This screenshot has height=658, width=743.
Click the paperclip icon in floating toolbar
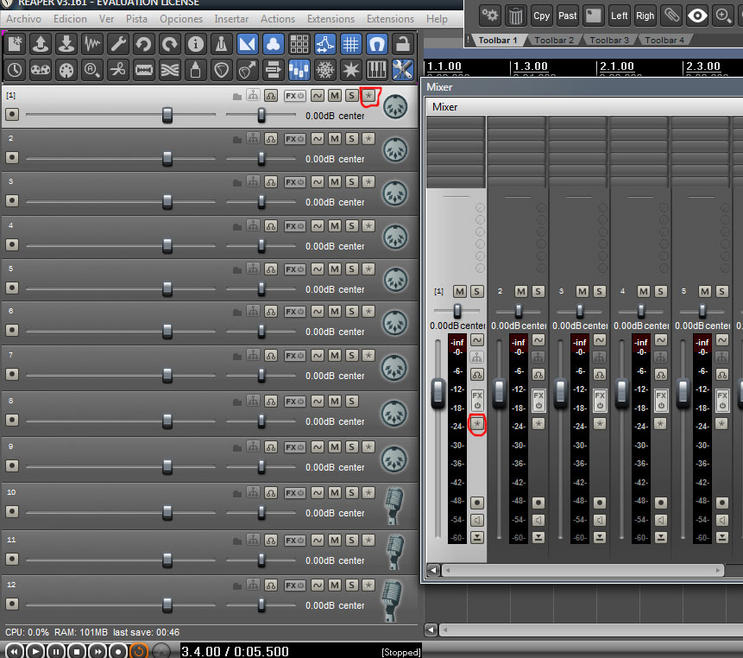[x=672, y=15]
